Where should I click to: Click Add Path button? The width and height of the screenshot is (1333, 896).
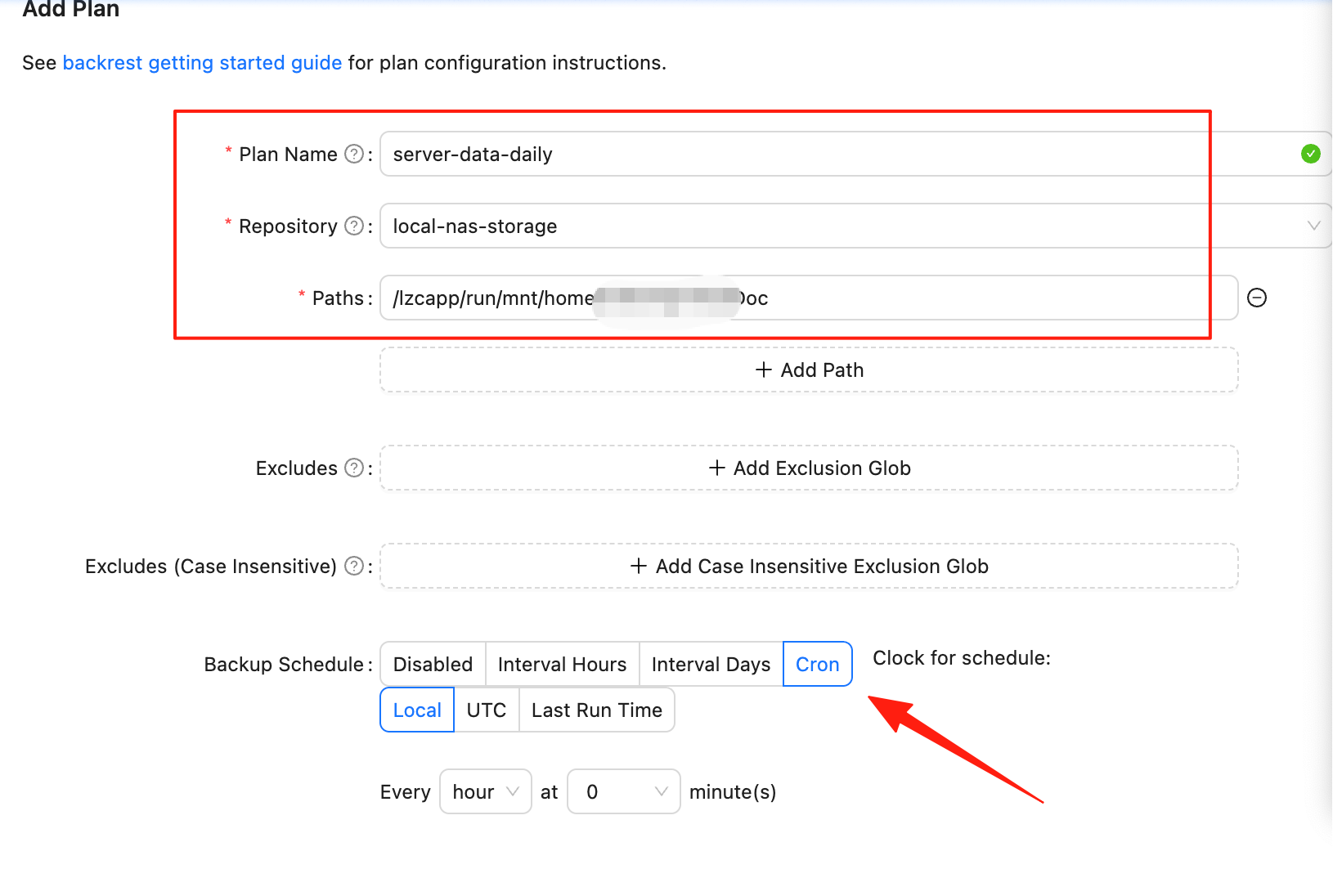point(809,370)
